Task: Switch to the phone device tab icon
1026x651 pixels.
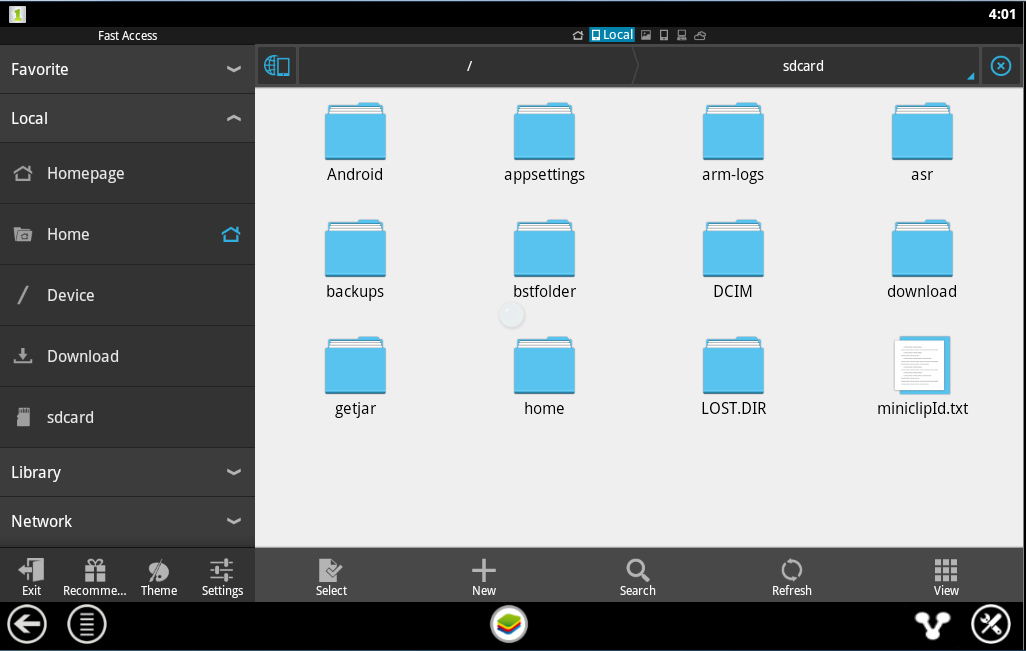Action: tap(663, 35)
